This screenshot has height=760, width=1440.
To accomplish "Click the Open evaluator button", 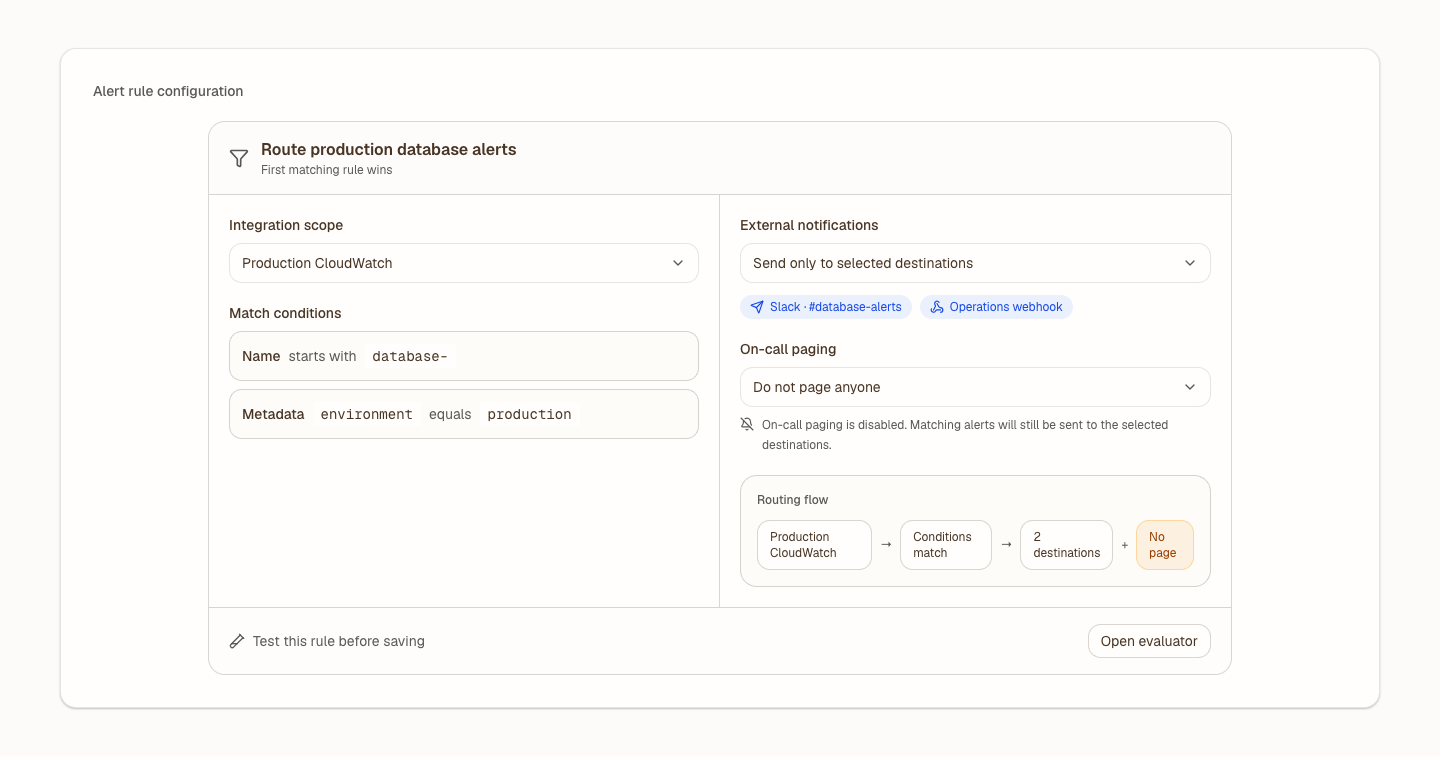I will pos(1149,641).
